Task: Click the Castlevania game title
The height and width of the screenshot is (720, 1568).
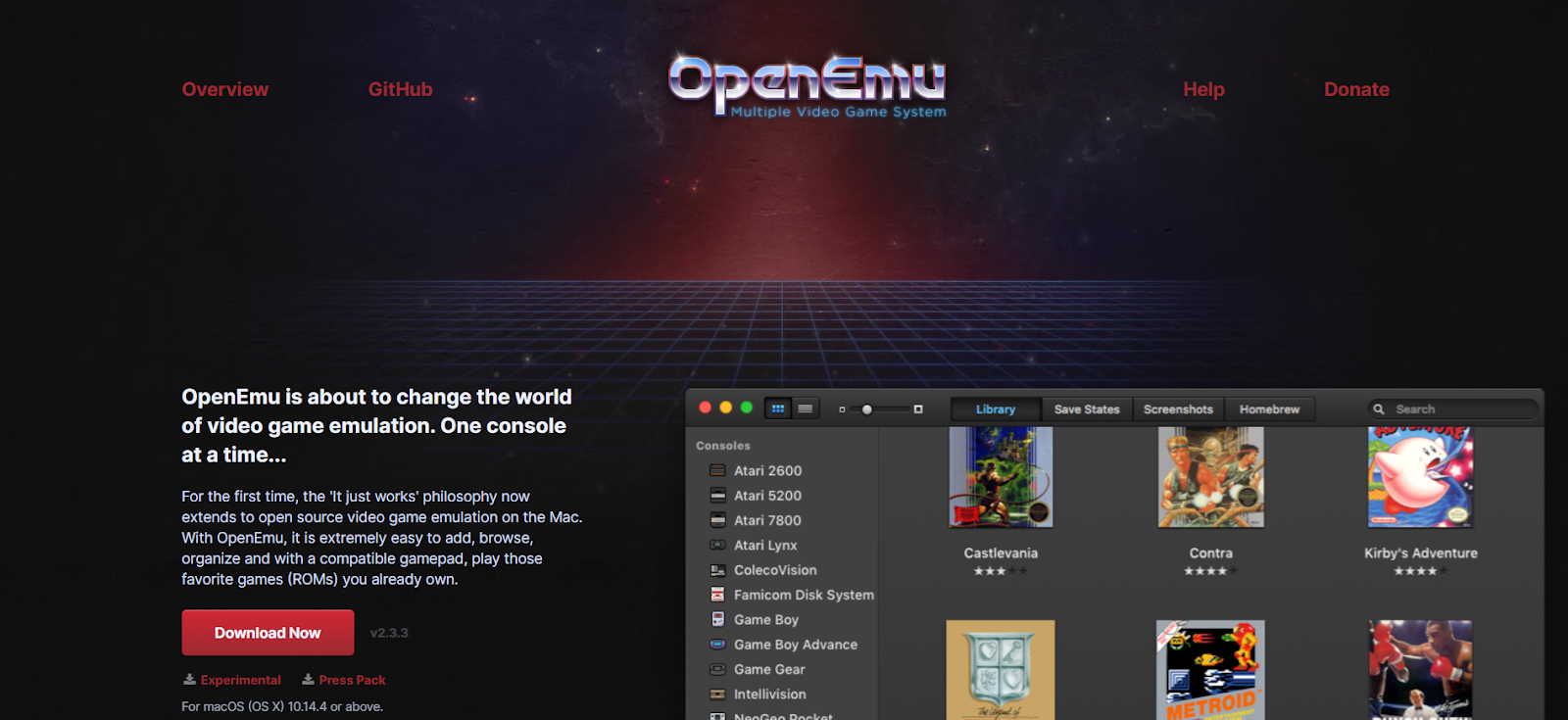Action: (1001, 553)
